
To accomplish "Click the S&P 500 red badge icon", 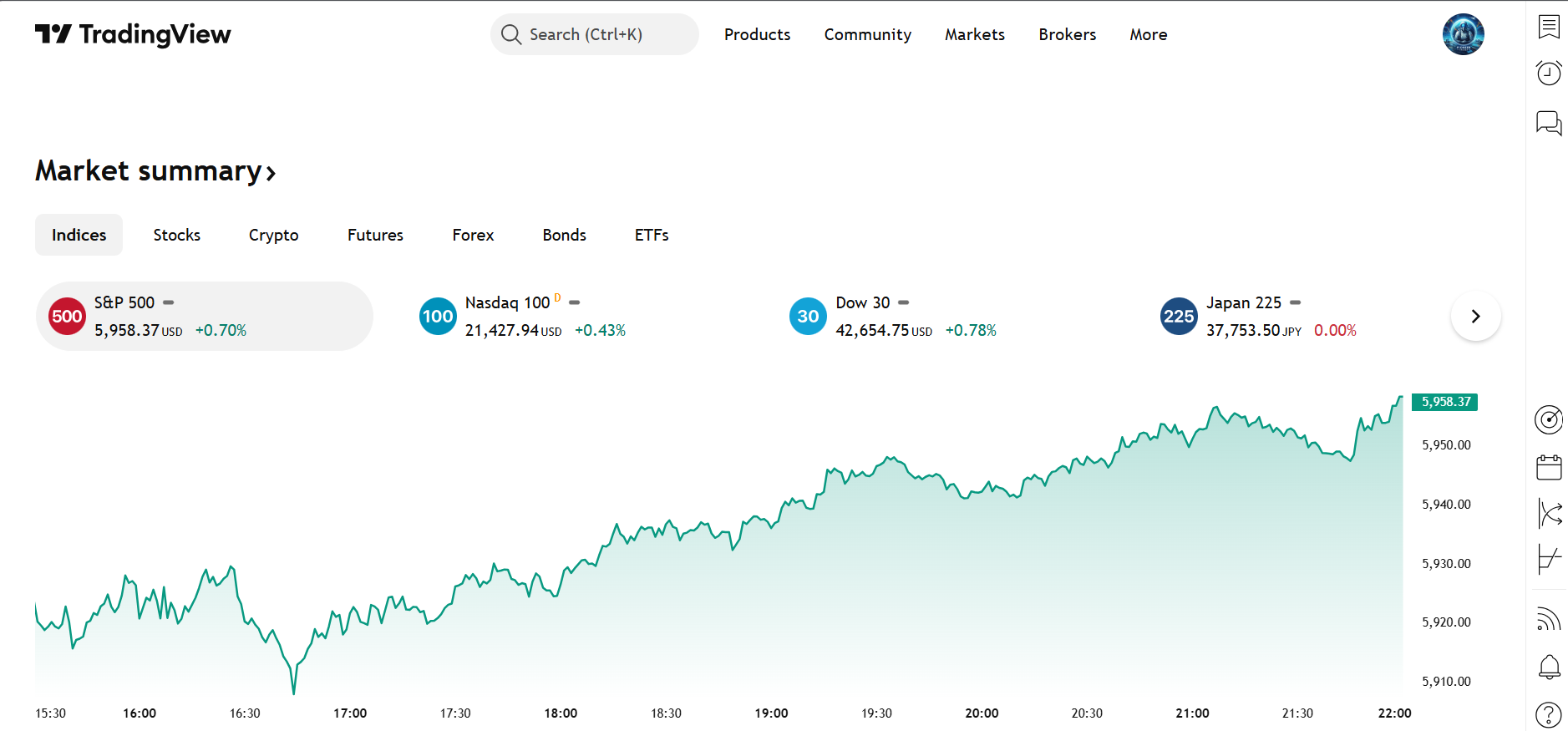I will [x=67, y=316].
